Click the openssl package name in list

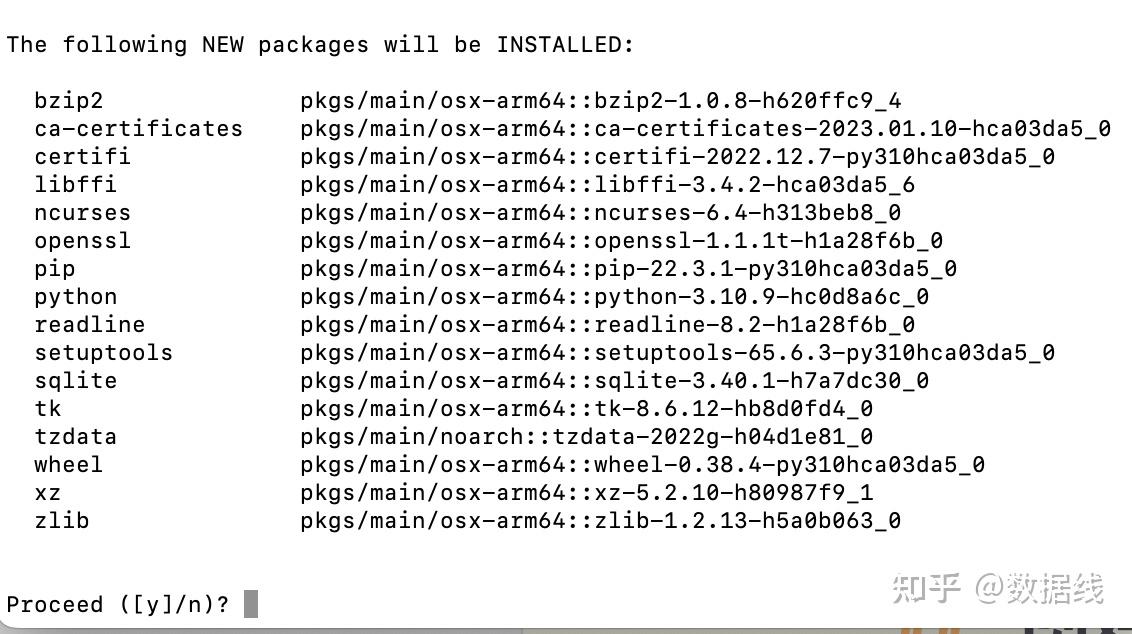(82, 241)
